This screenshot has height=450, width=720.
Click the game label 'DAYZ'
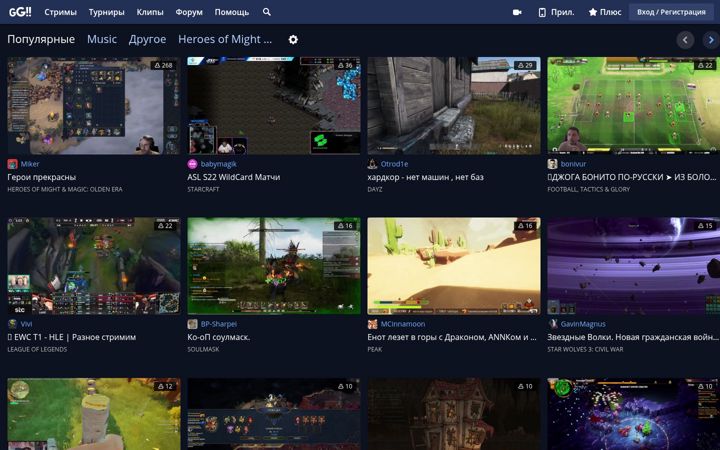375,189
